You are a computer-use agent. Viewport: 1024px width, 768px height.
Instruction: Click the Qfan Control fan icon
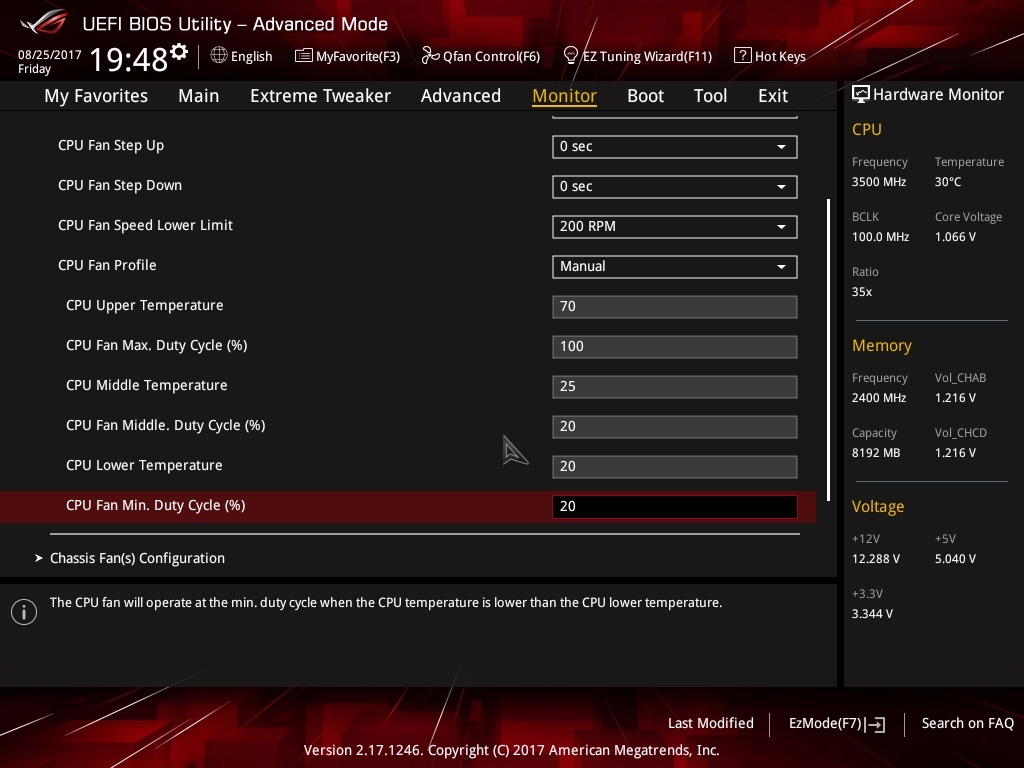pyautogui.click(x=430, y=56)
